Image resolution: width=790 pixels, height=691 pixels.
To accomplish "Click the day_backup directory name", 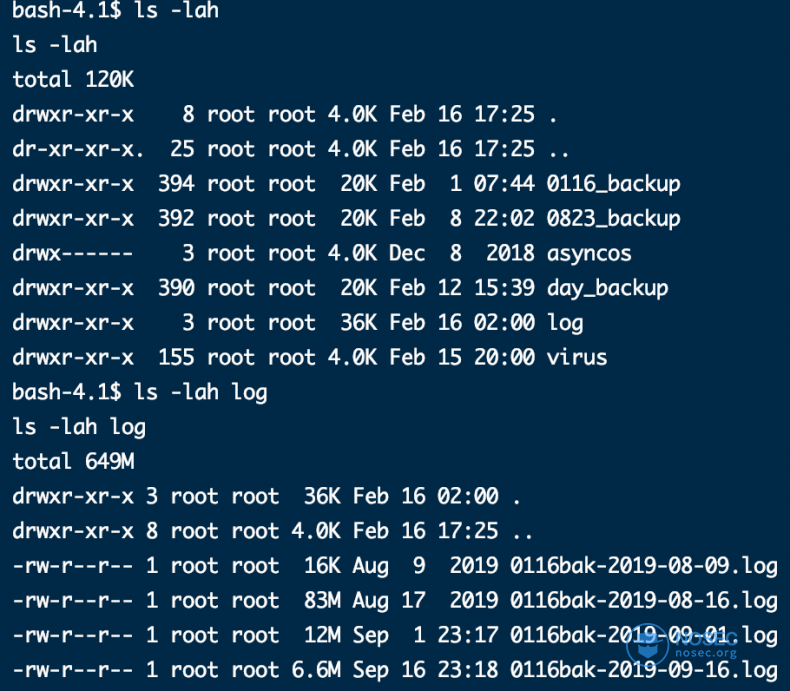I will 608,289.
